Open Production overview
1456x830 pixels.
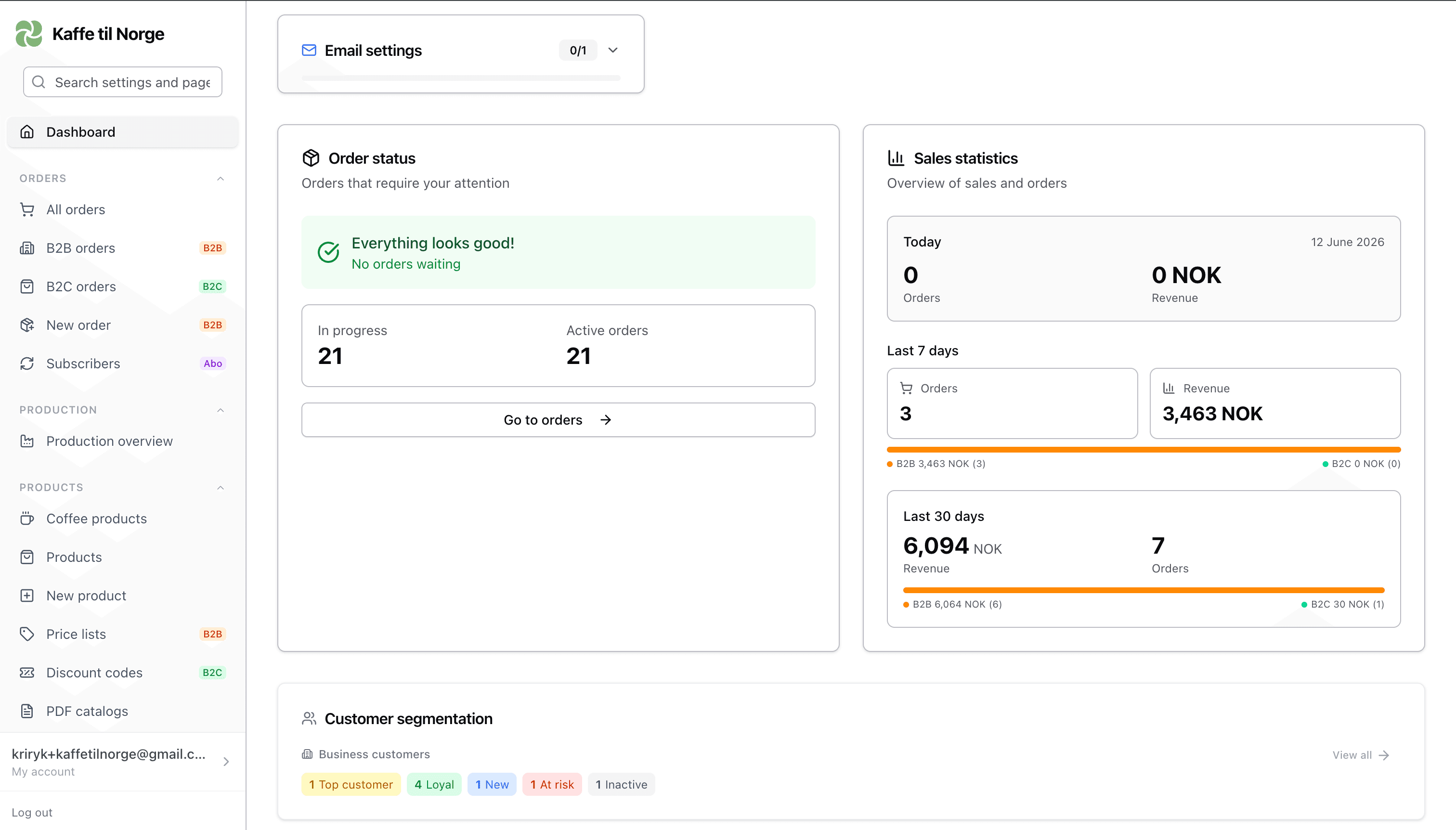pyautogui.click(x=123, y=441)
